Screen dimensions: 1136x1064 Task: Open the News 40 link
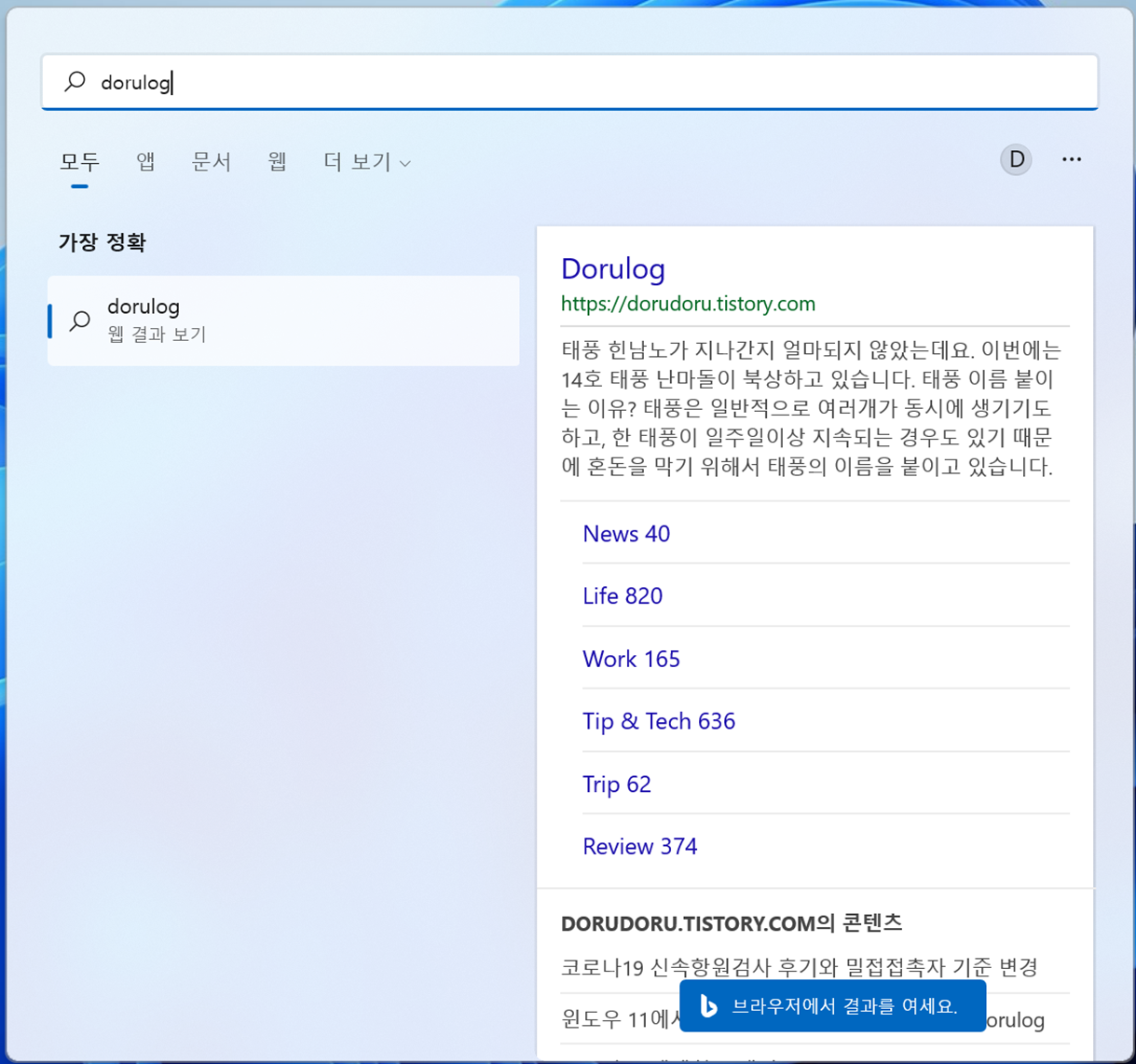click(x=626, y=534)
